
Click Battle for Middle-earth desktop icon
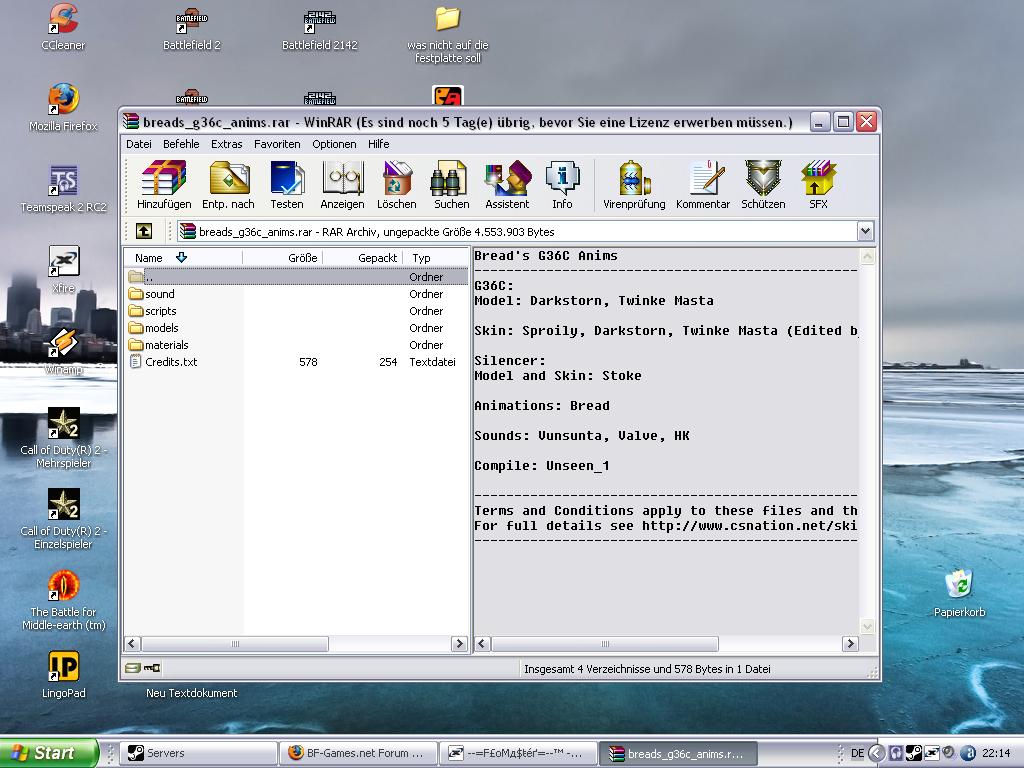63,601
